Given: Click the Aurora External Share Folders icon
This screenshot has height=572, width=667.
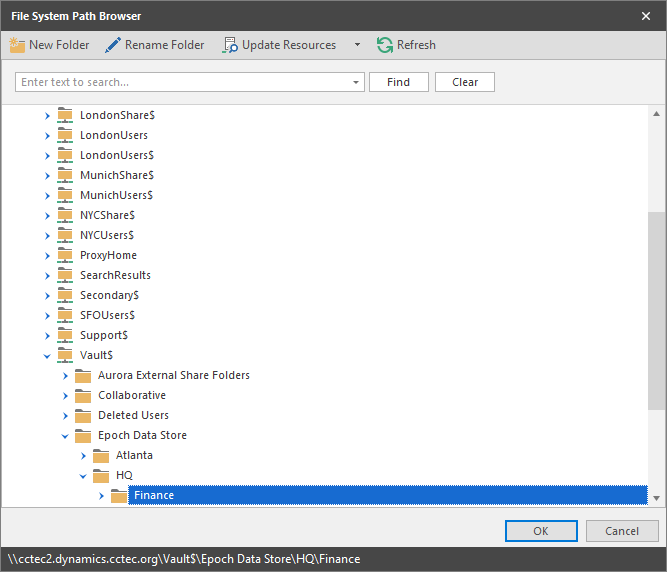Looking at the screenshot, I should pyautogui.click(x=83, y=376).
